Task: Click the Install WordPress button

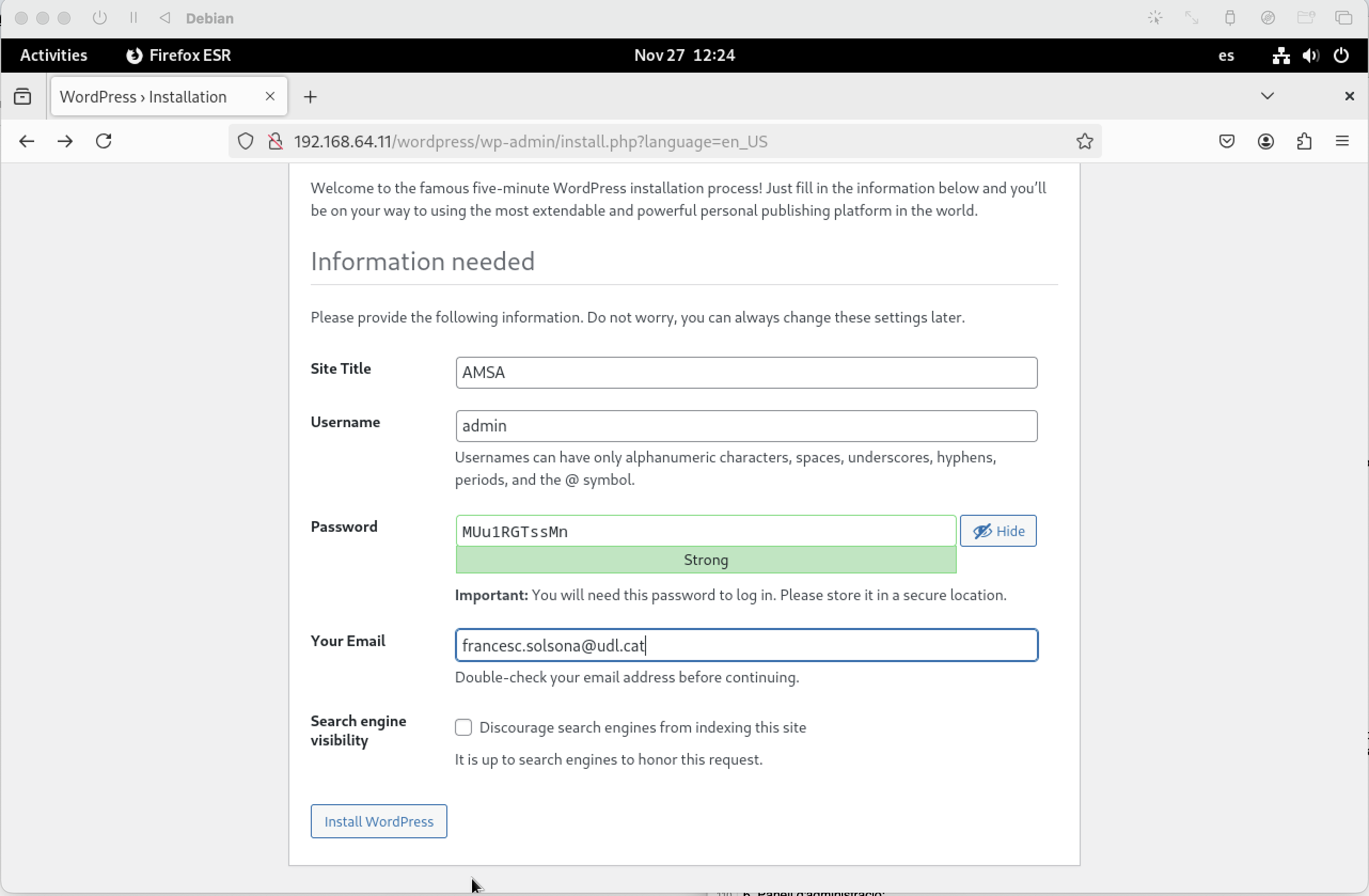Action: [379, 821]
